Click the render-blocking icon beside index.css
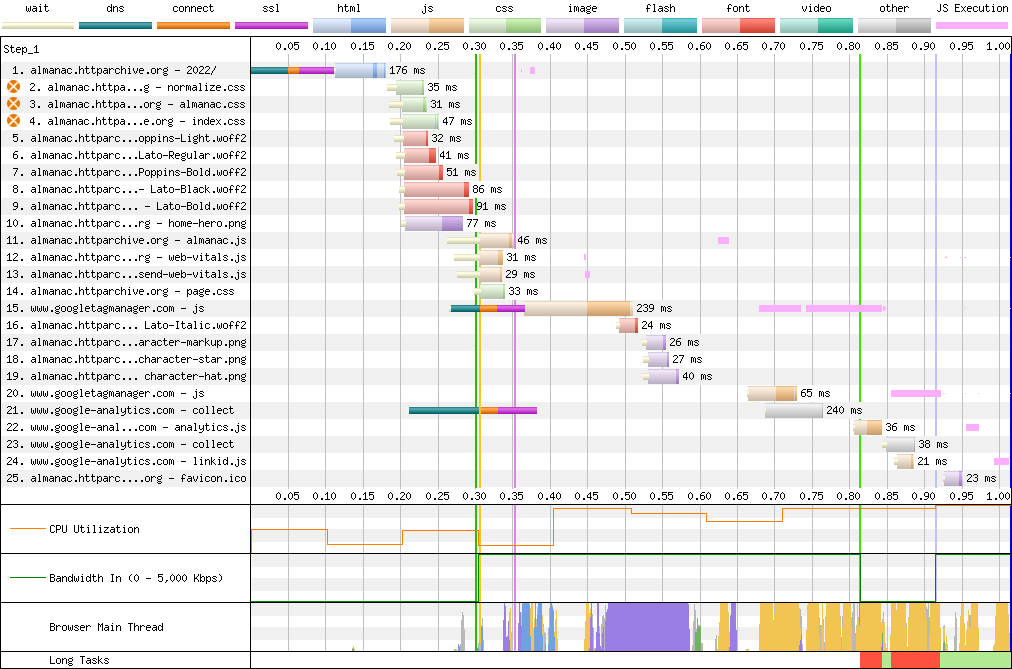This screenshot has width=1012, height=669. point(14,121)
